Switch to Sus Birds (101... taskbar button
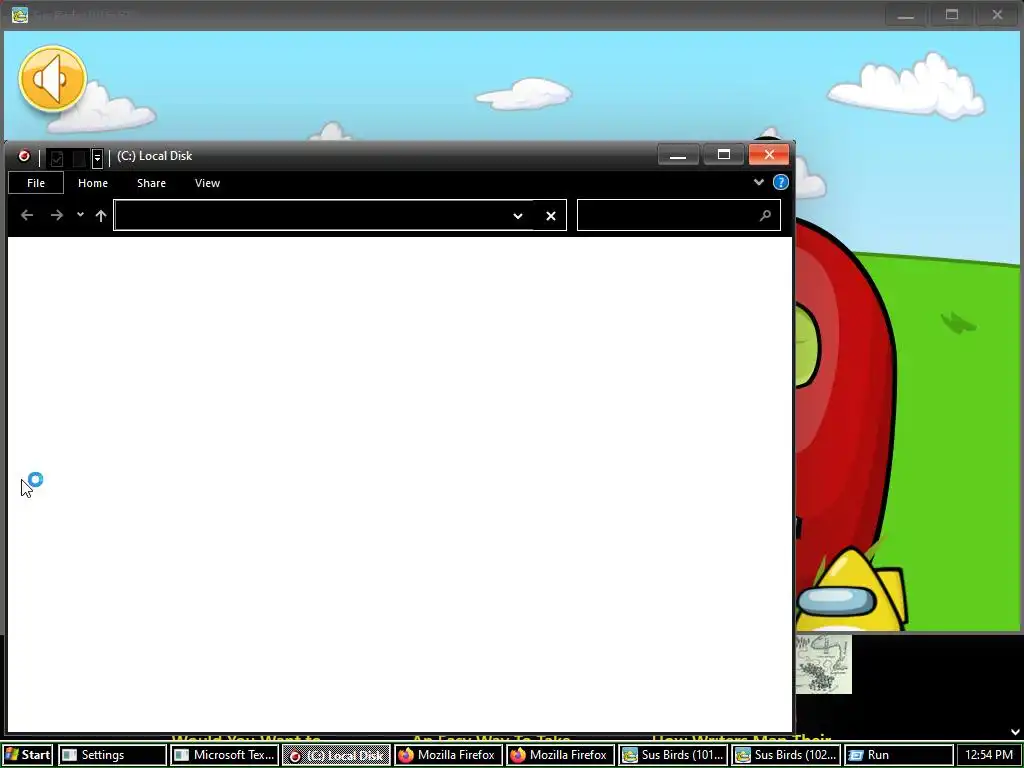This screenshot has width=1024, height=768. [x=673, y=755]
